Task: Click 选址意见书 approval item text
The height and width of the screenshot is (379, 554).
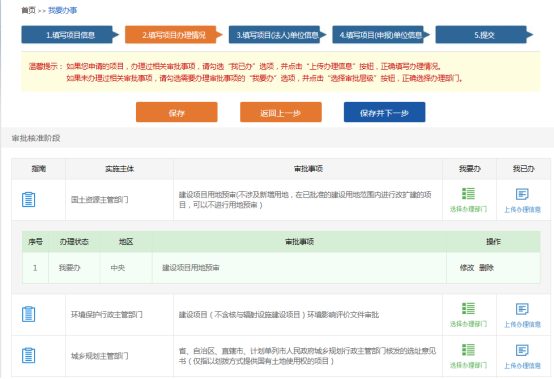Action: coord(307,356)
